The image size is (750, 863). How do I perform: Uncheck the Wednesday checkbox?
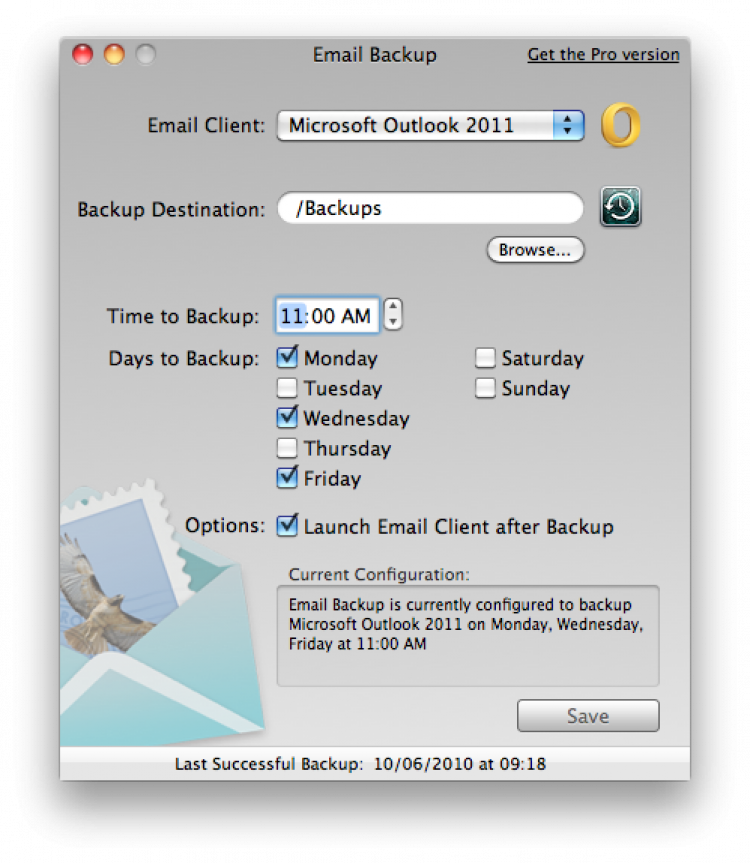[x=287, y=417]
